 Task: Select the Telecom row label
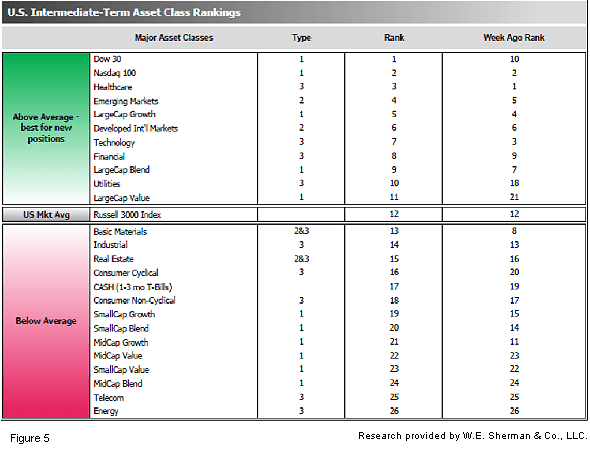109,397
